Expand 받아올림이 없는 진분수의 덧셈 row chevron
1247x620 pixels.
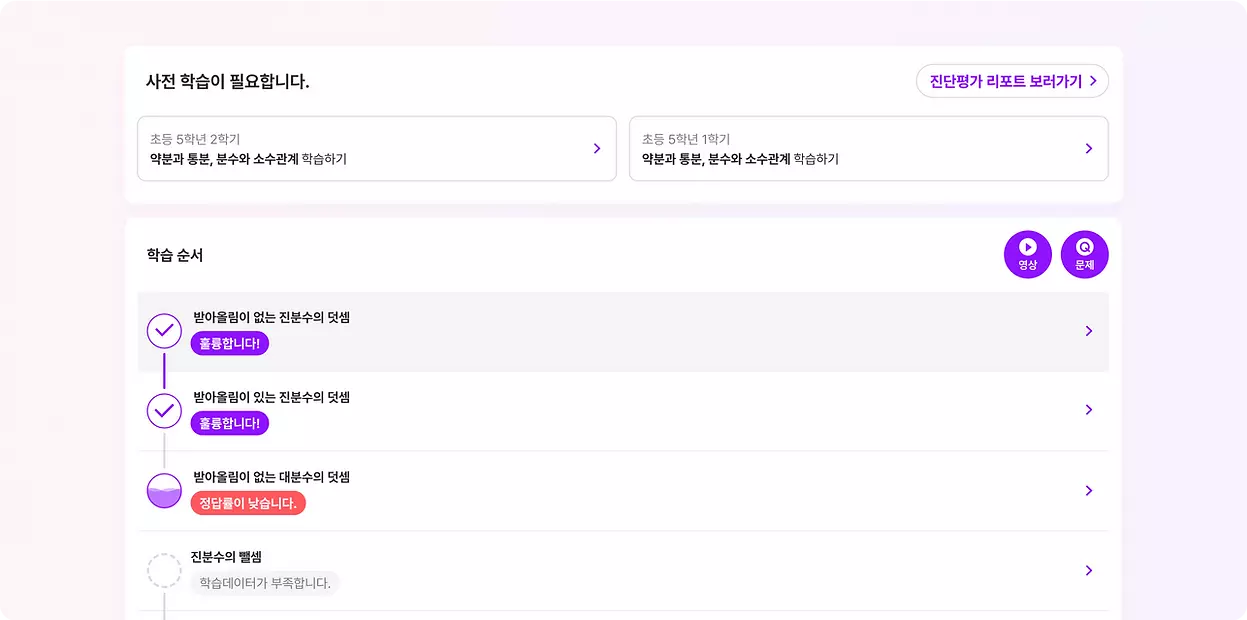(1089, 331)
